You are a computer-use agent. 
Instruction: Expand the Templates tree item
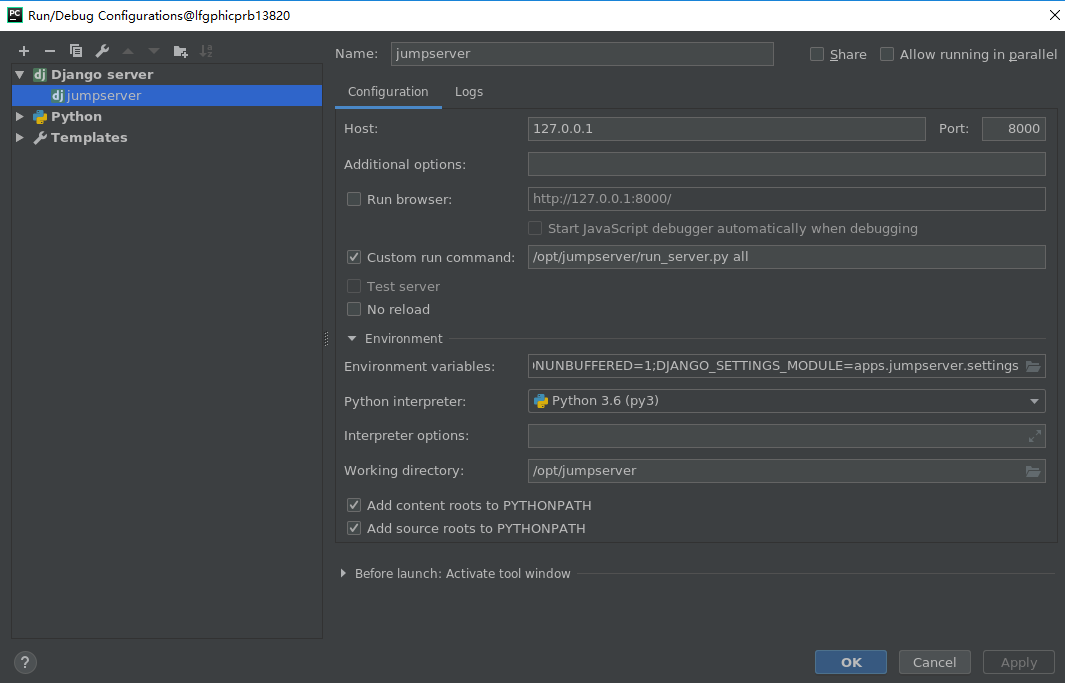point(19,137)
